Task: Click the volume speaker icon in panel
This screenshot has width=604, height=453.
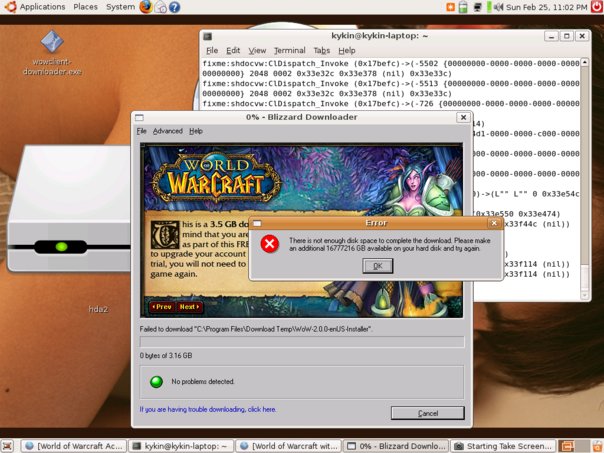Action: click(x=499, y=7)
